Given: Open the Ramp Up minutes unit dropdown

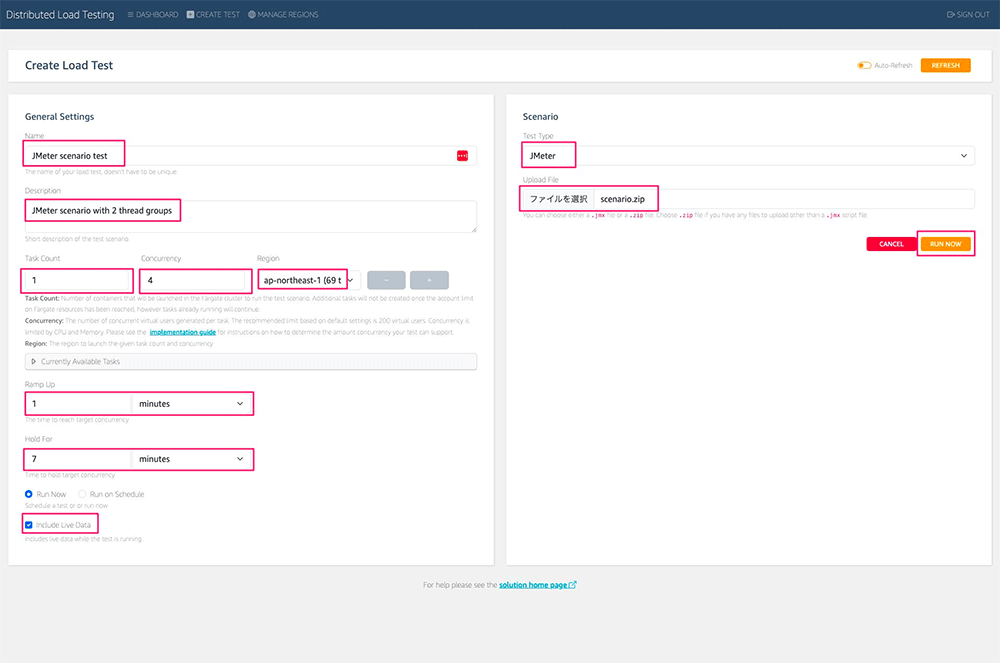Looking at the screenshot, I should pos(192,403).
